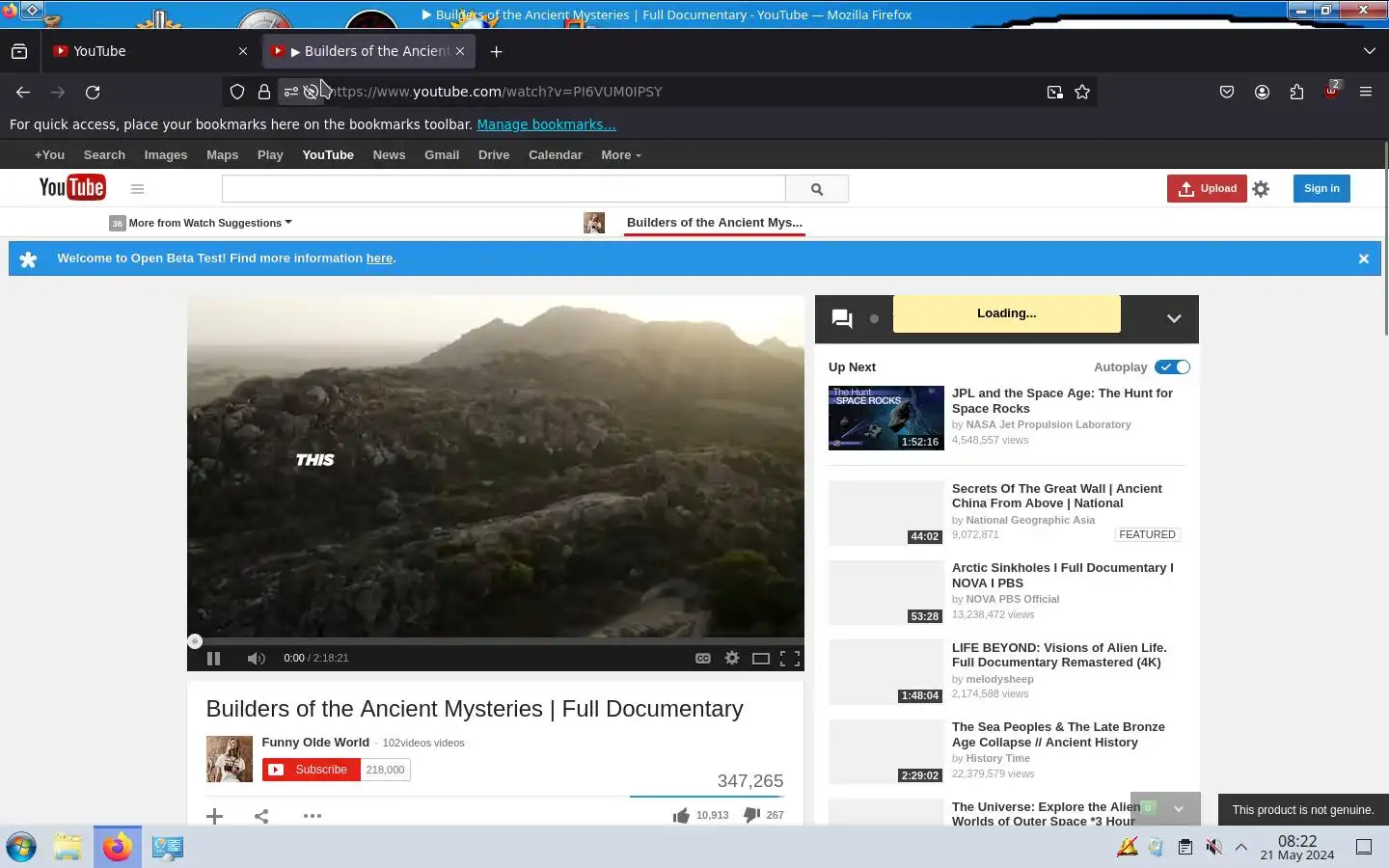Open Maps in the Google bar
The width and height of the screenshot is (1389, 868).
(222, 155)
